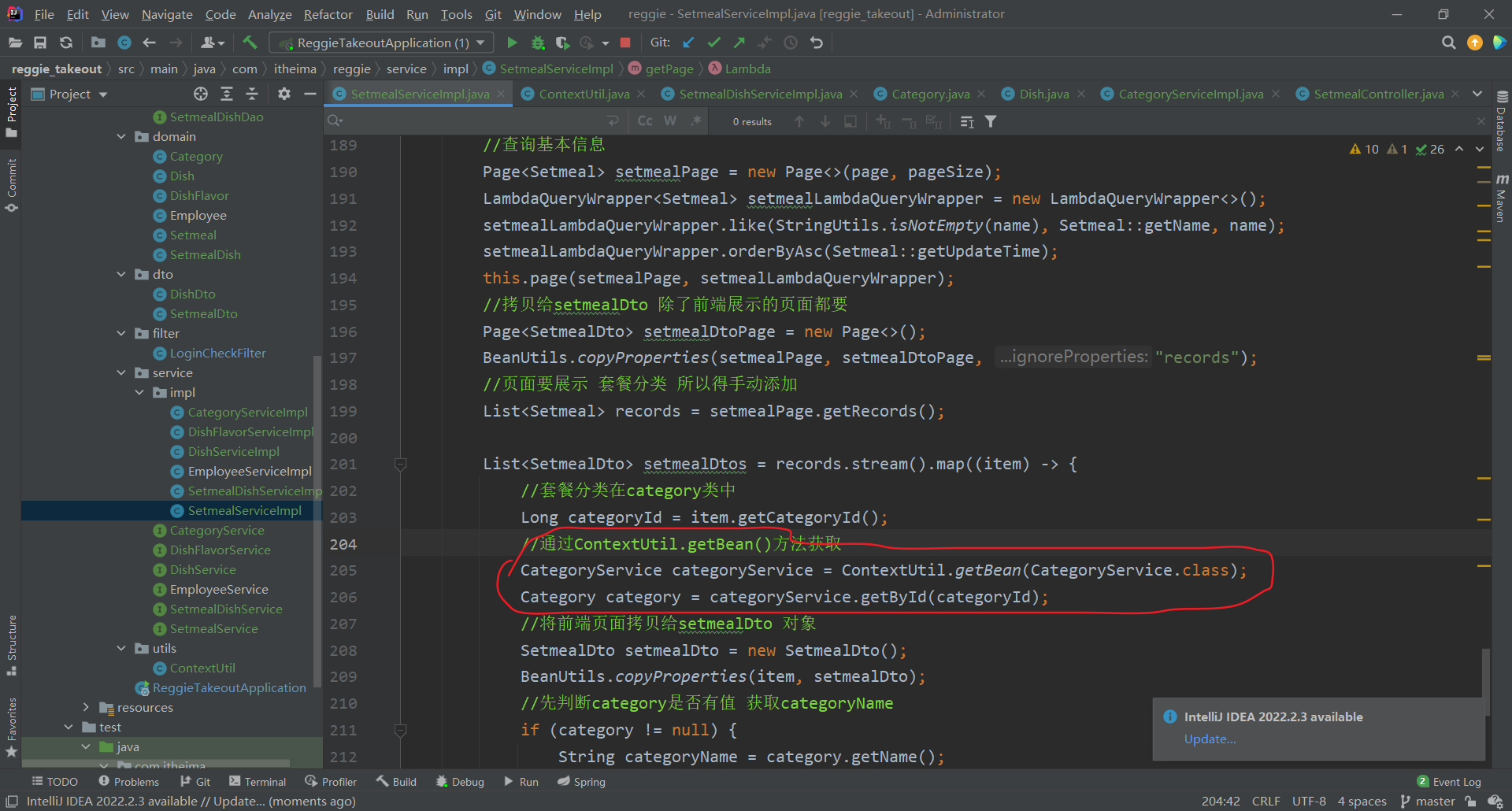Toggle the search filter funnel icon
This screenshot has height=811, width=1512.
tap(991, 121)
